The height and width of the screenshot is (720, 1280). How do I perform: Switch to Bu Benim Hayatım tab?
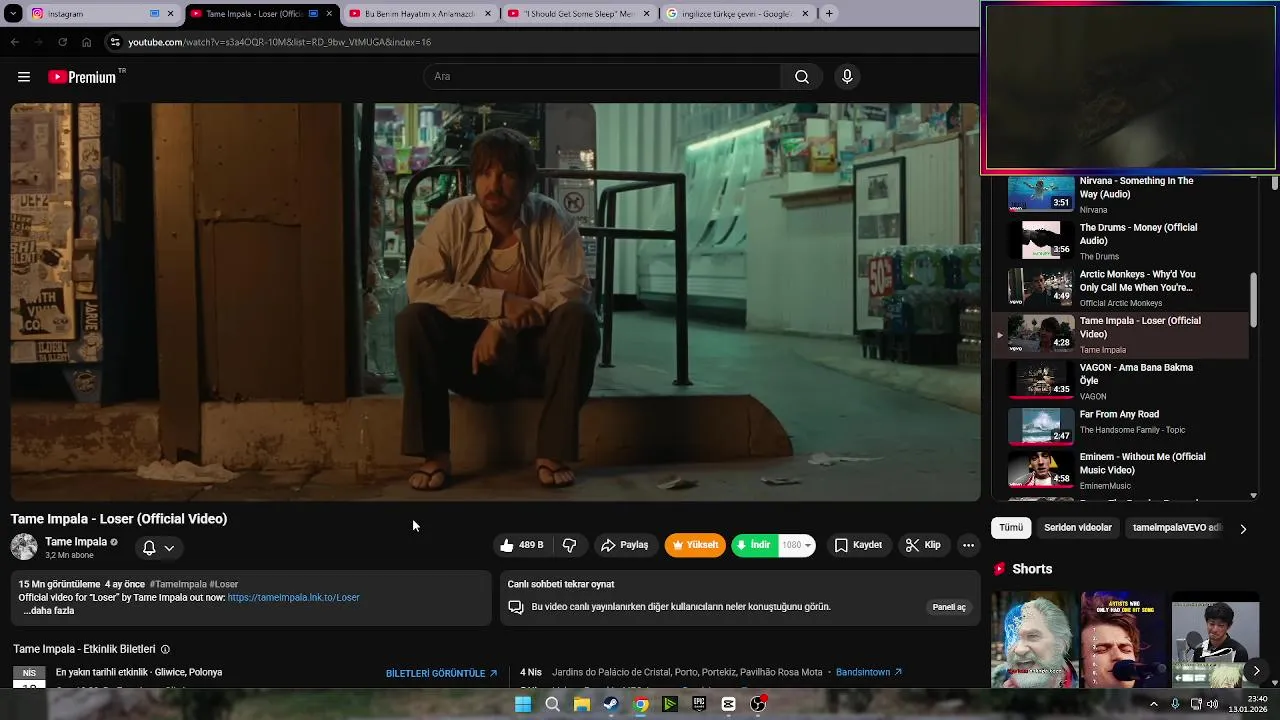click(x=420, y=14)
